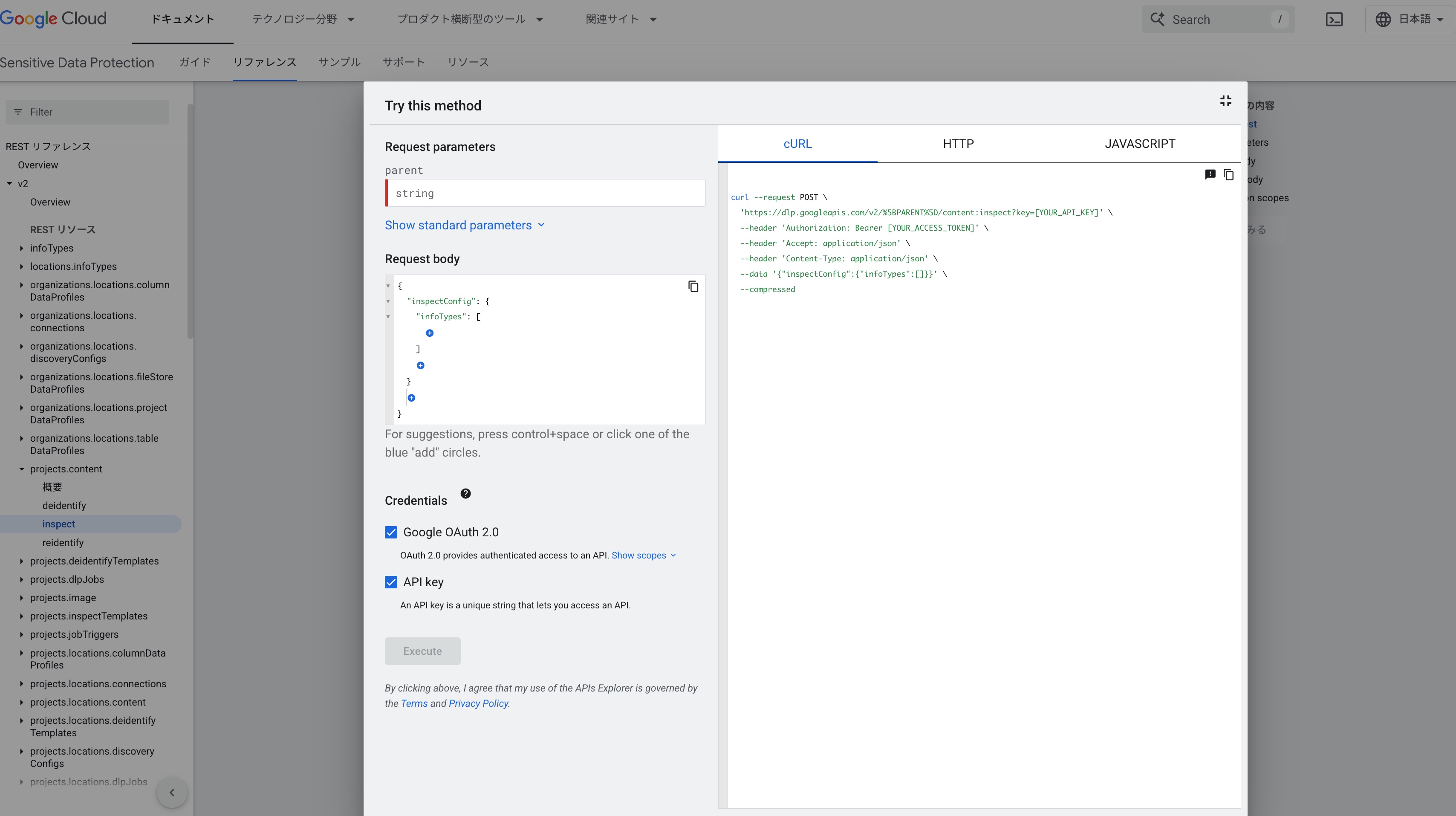The image size is (1456, 816).
Task: Switch to the HTTP tab
Action: click(958, 144)
